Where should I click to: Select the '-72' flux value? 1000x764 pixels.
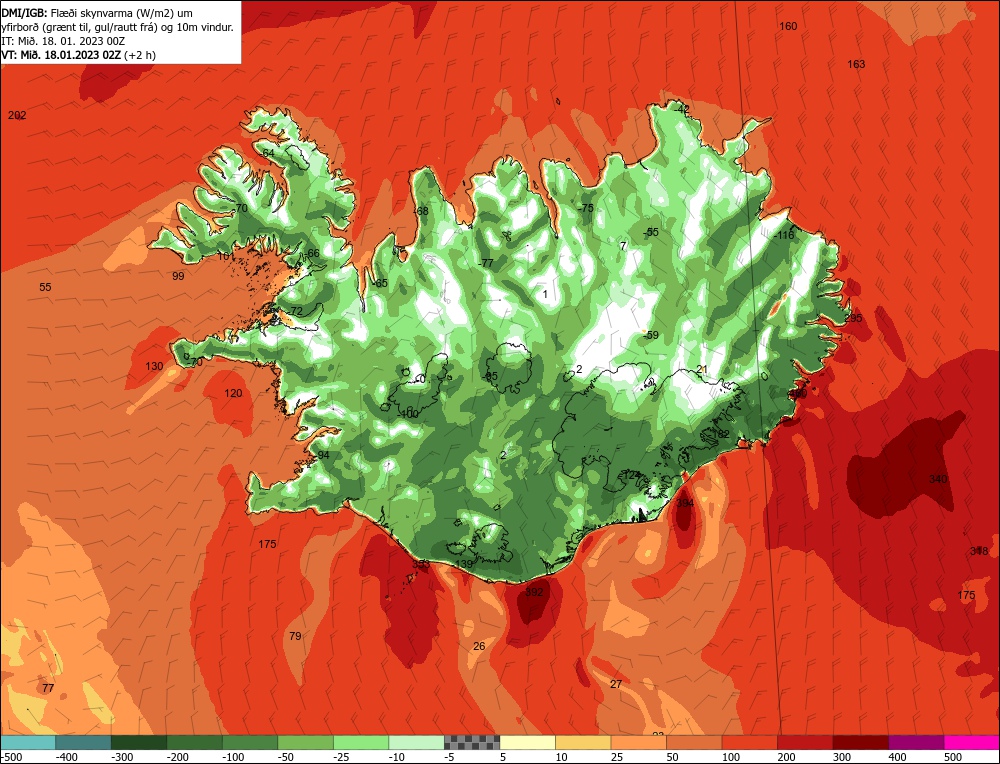[x=295, y=311]
